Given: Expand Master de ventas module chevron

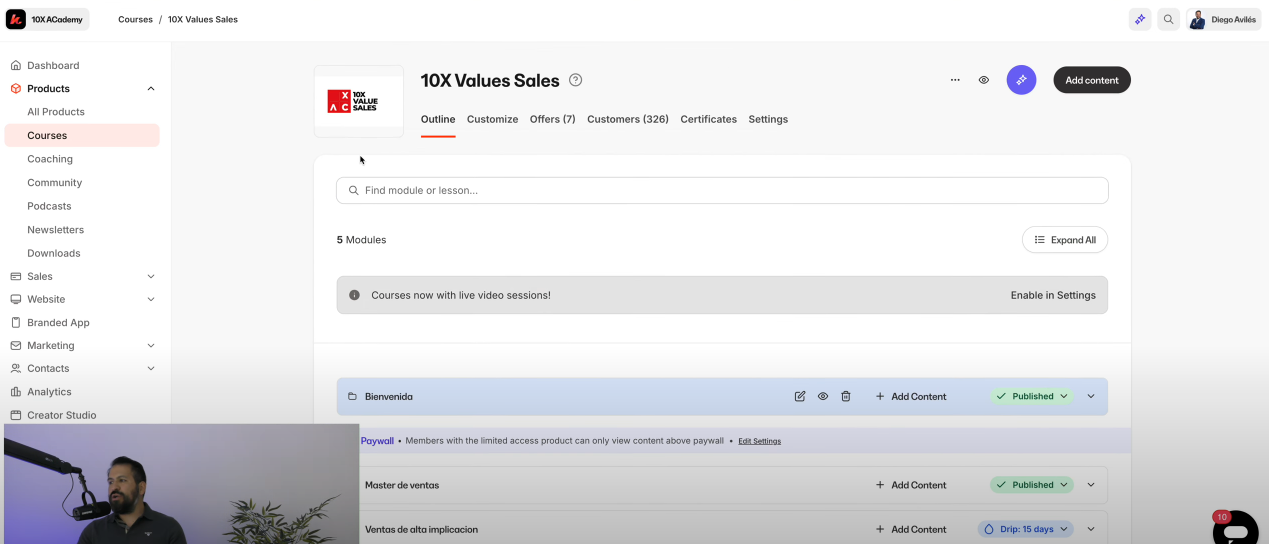Looking at the screenshot, I should pyautogui.click(x=1091, y=485).
